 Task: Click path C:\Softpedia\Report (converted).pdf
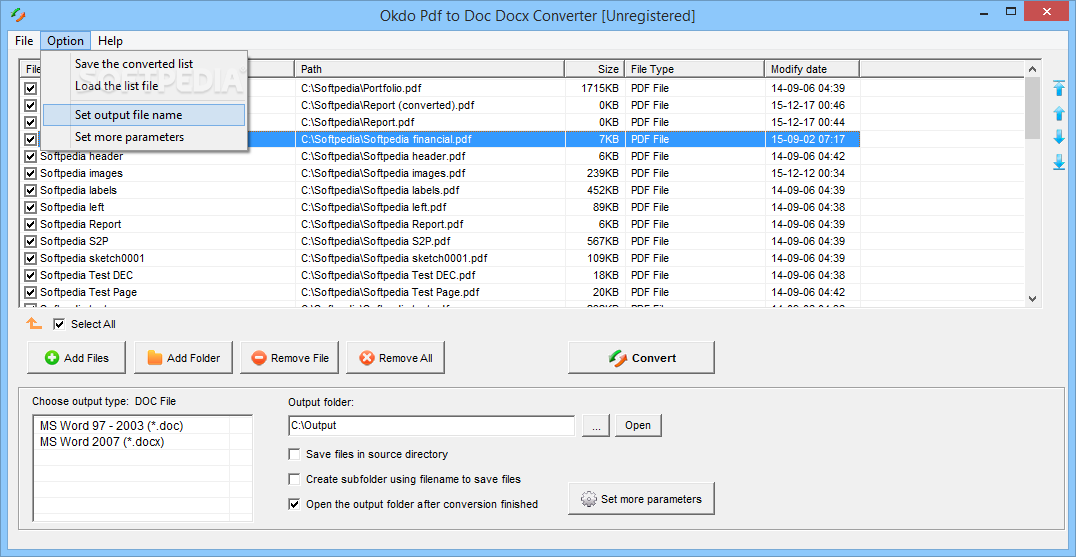(x=388, y=106)
